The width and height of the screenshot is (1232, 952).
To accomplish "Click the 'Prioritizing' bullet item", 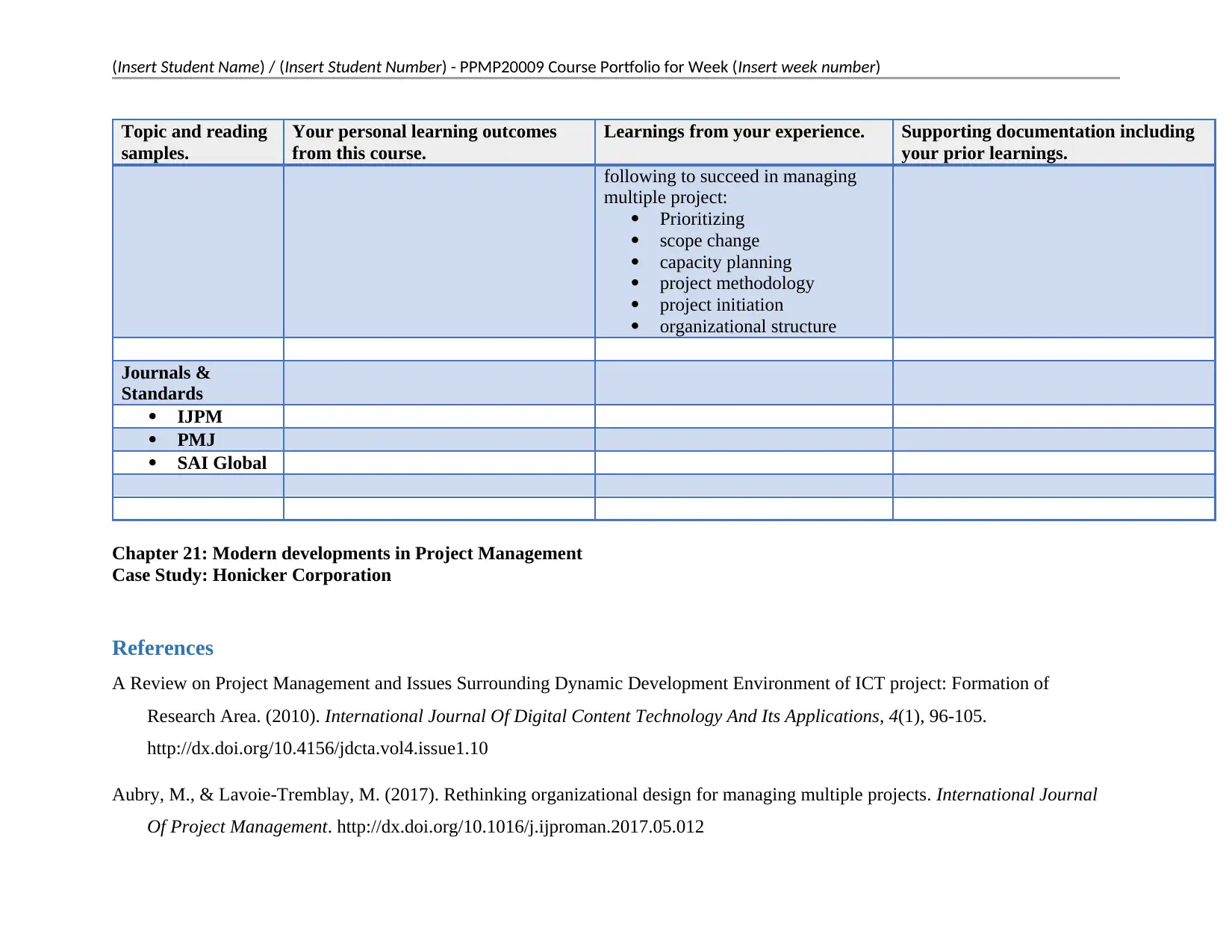I will click(702, 219).
